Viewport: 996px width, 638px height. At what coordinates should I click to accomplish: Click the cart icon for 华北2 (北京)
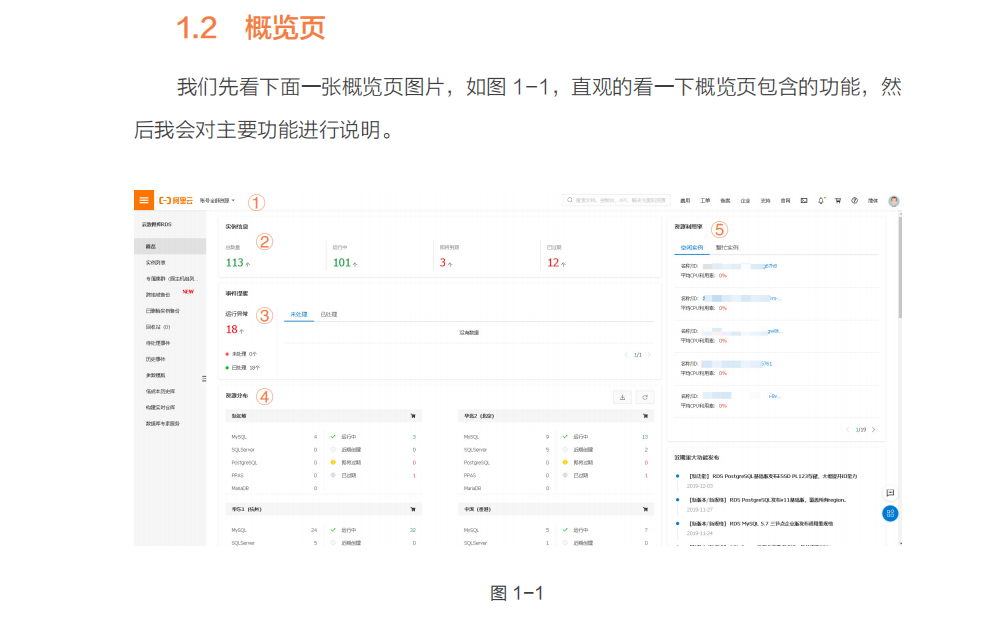click(645, 416)
